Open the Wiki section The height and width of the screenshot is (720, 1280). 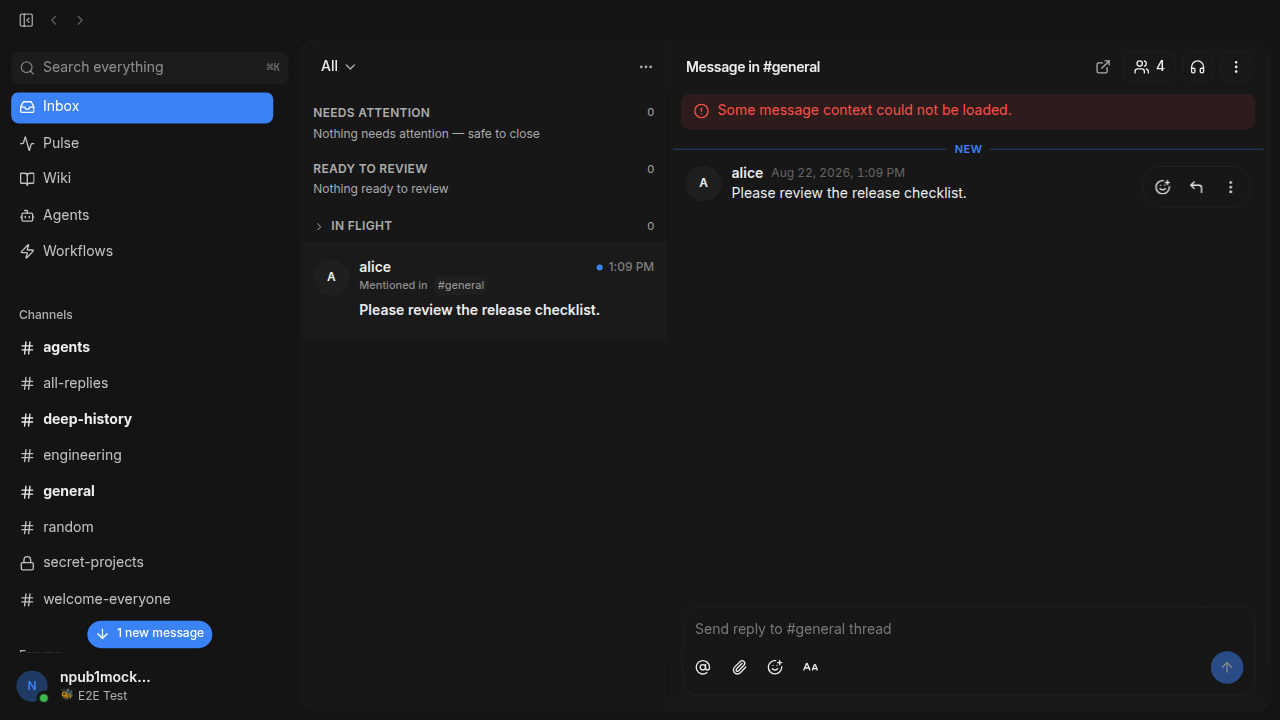pyautogui.click(x=142, y=178)
